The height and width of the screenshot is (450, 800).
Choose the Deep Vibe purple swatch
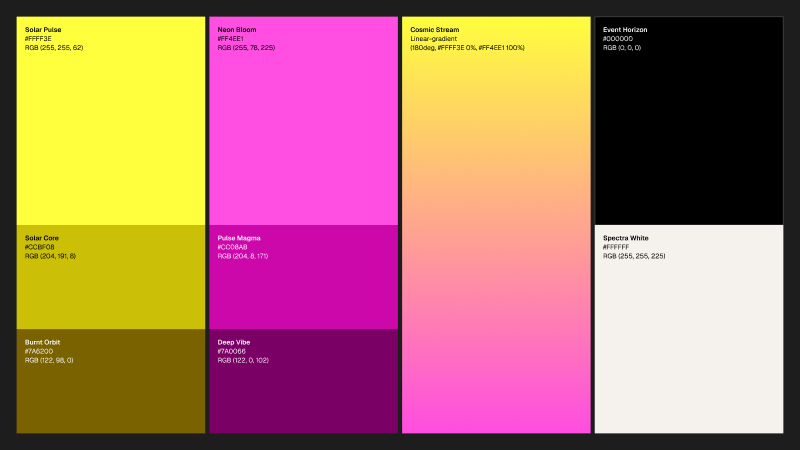pyautogui.click(x=304, y=381)
